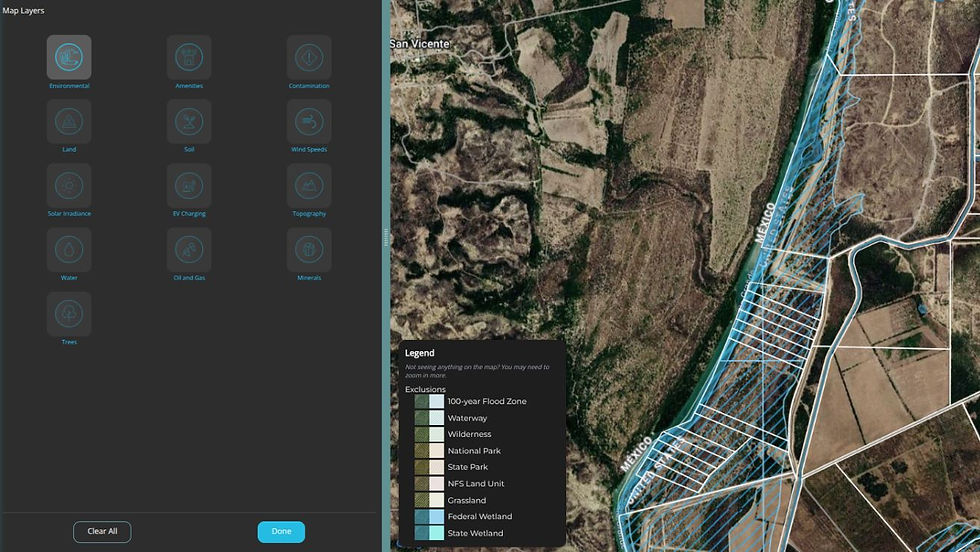Activate the Soil layer icon

tap(189, 121)
